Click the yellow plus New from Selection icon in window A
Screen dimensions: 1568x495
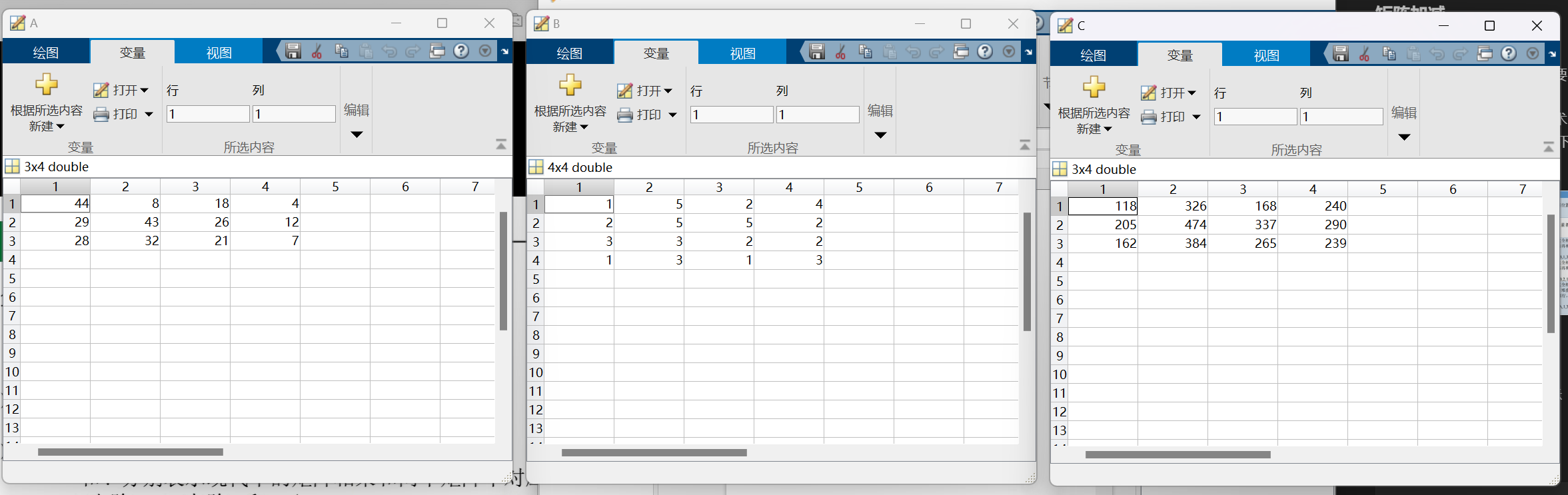pyautogui.click(x=46, y=85)
